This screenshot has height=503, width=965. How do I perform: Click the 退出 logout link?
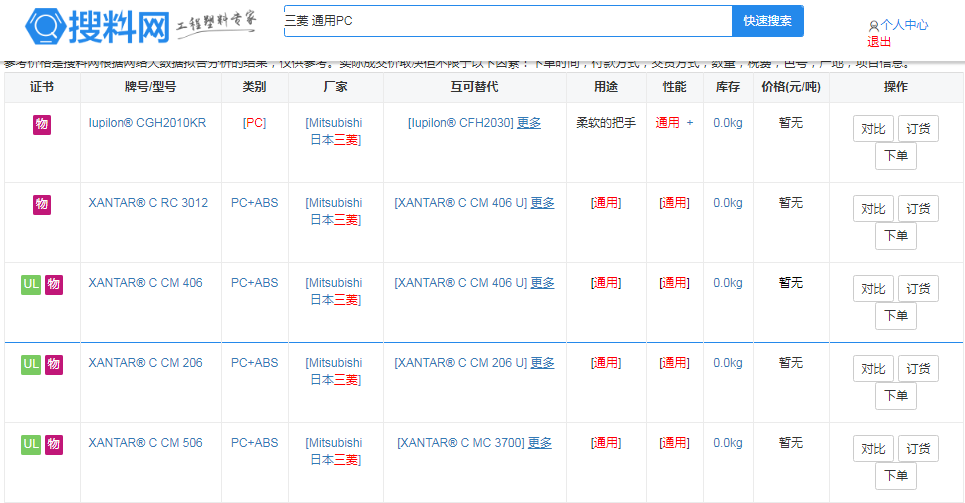coord(879,42)
